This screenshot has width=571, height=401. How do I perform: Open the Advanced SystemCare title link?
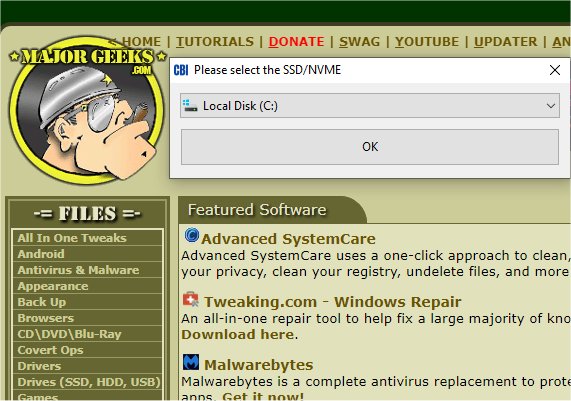288,239
